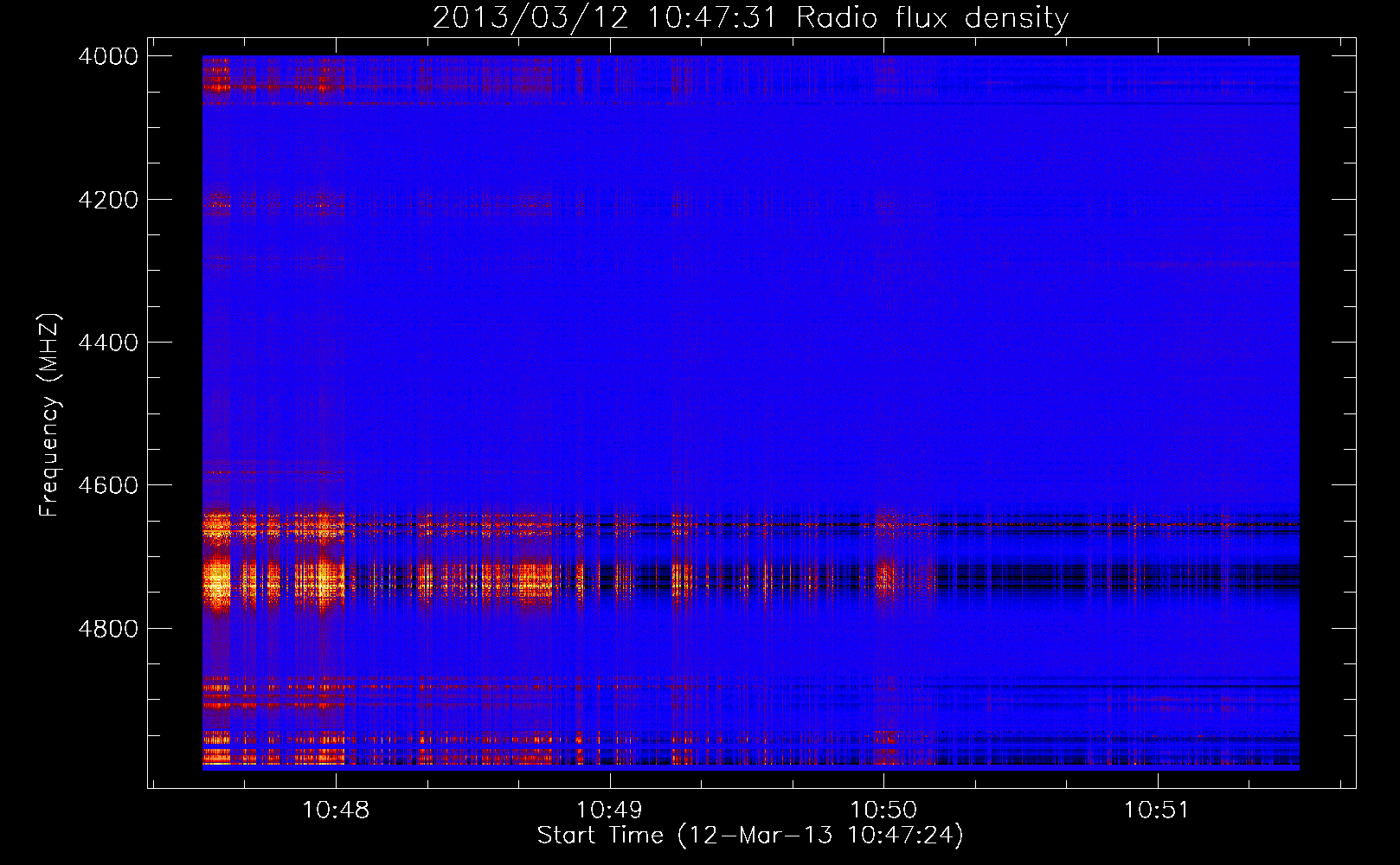1400x865 pixels.
Task: Click the 4000 frequency tick label
Action: point(108,56)
